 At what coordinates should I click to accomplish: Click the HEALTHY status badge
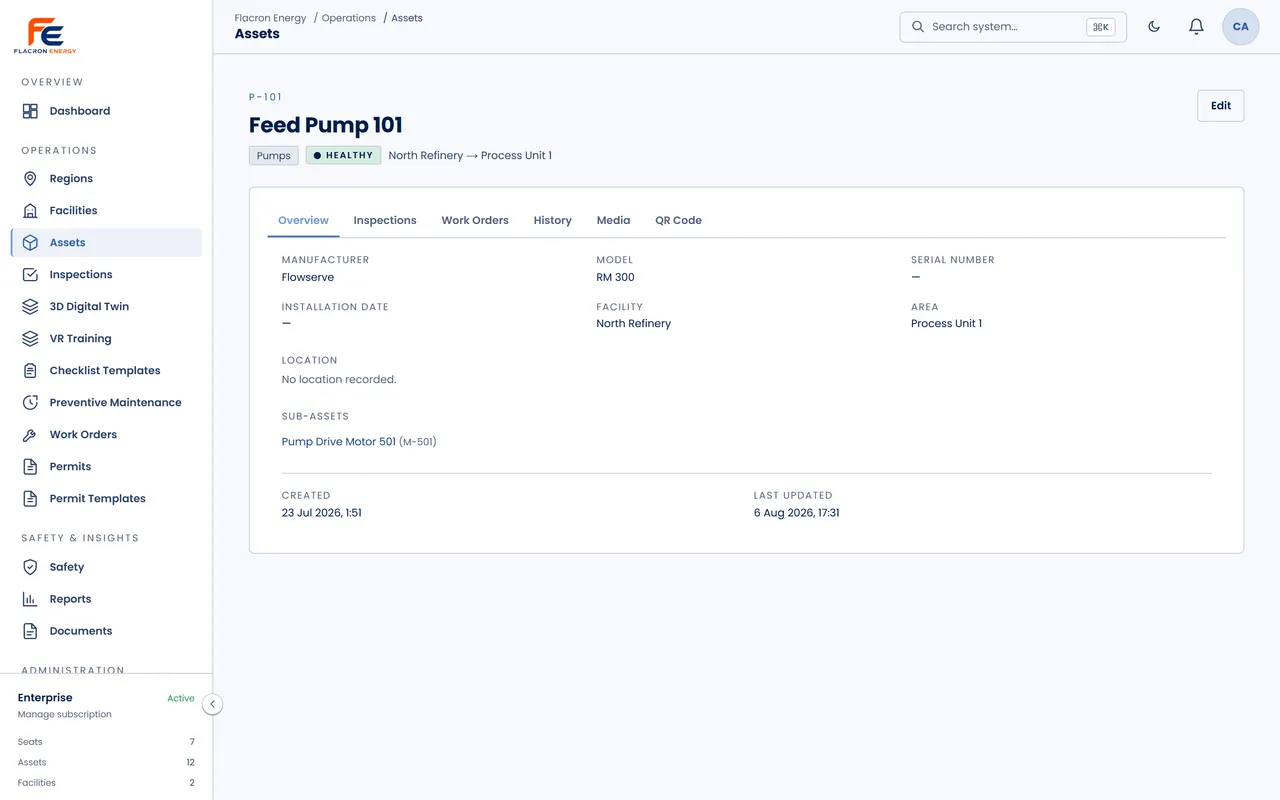[343, 156]
